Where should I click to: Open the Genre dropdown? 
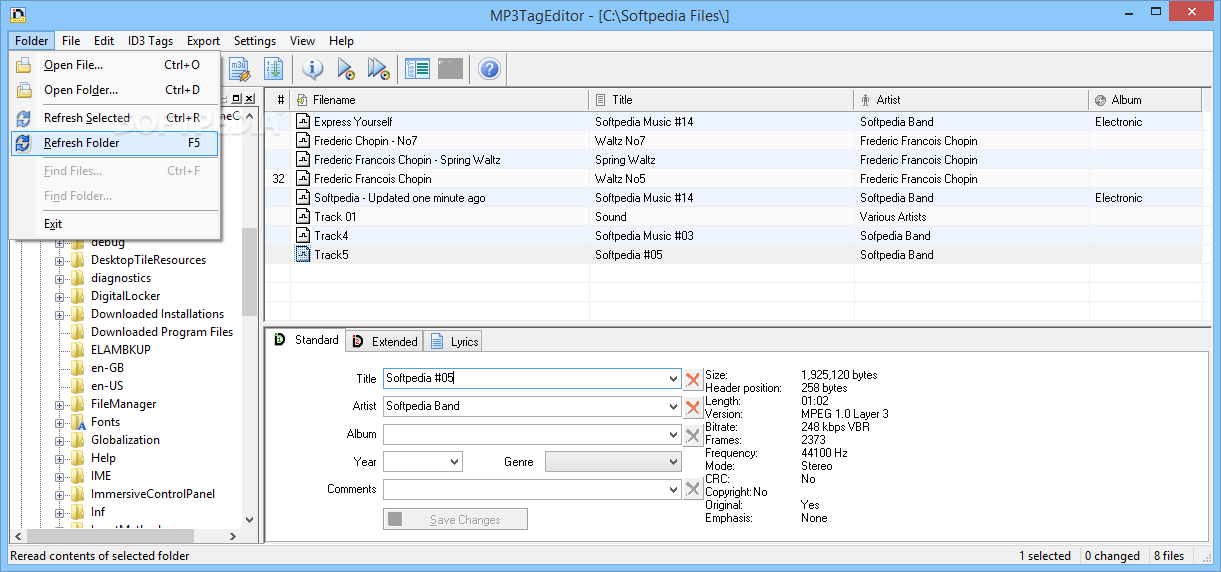[672, 462]
